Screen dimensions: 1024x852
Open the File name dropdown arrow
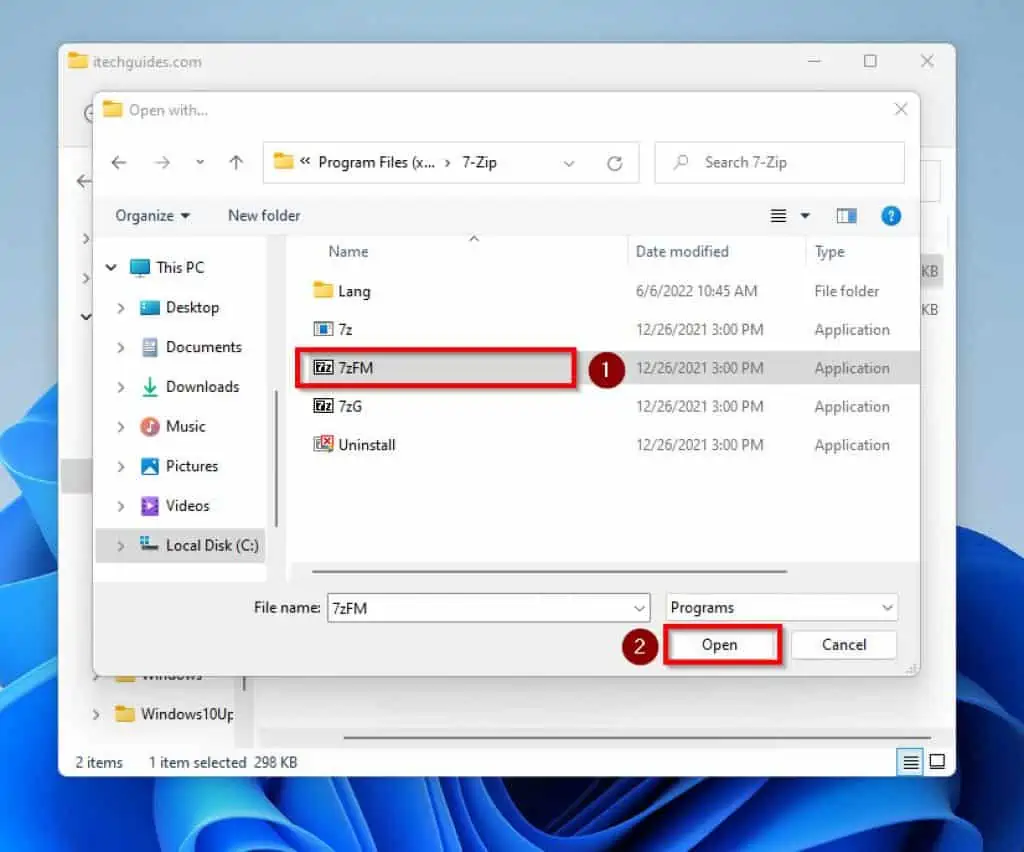click(639, 608)
